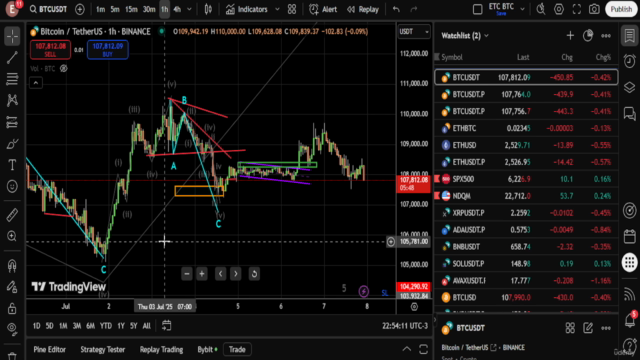The height and width of the screenshot is (360, 640).
Task: Hide the Vol BTC indicator
Action: coord(64,69)
